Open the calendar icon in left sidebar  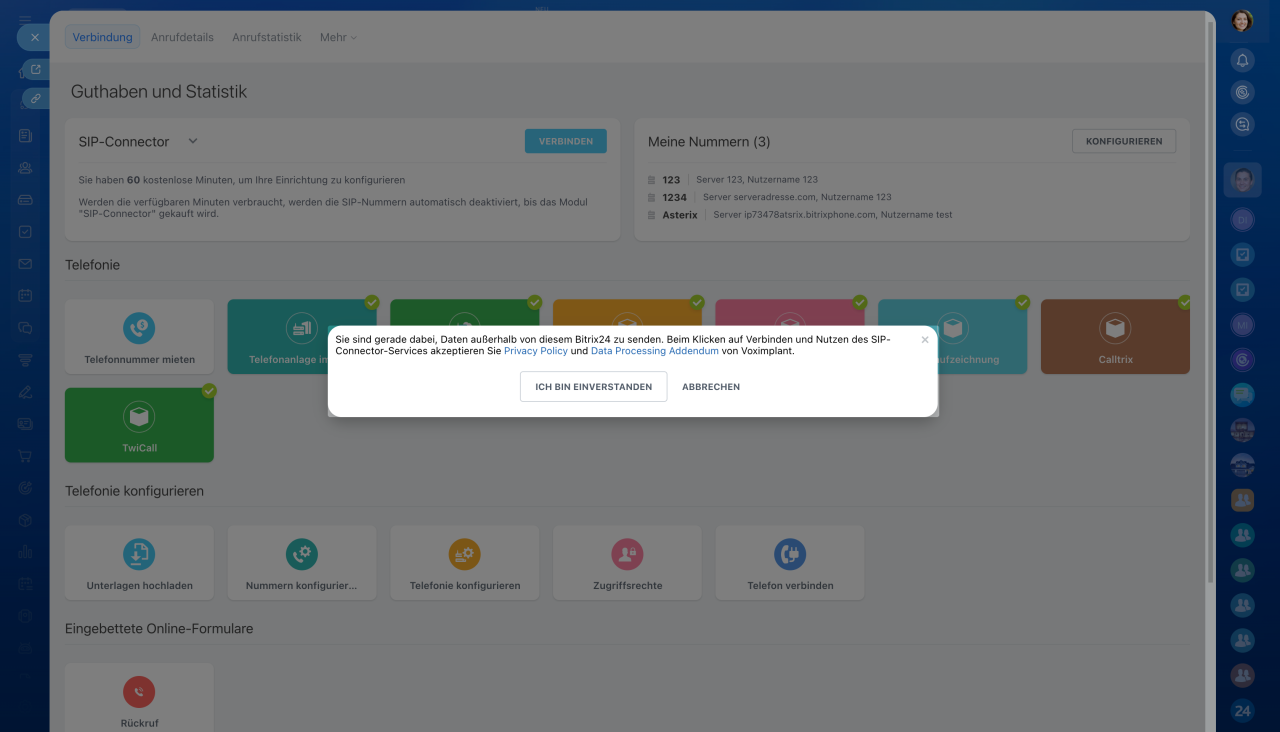click(x=25, y=296)
